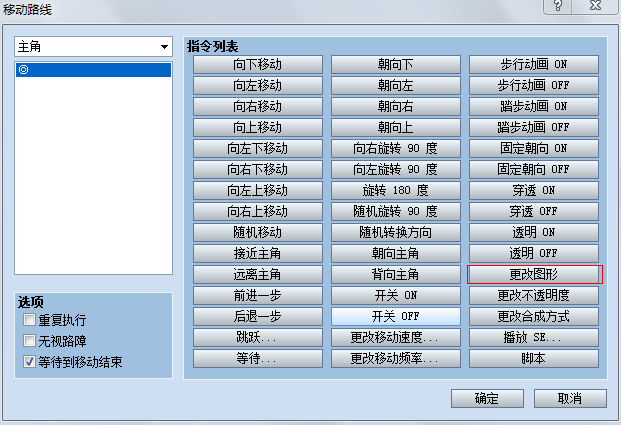Choose 向右上移动 command
This screenshot has height=425, width=621.
pos(258,211)
